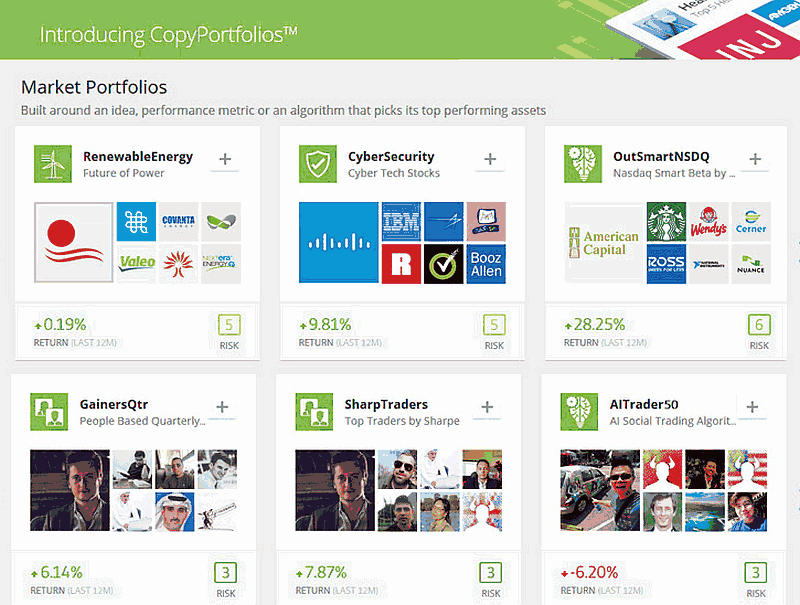Click the American Capital logo thumbnail

click(603, 243)
